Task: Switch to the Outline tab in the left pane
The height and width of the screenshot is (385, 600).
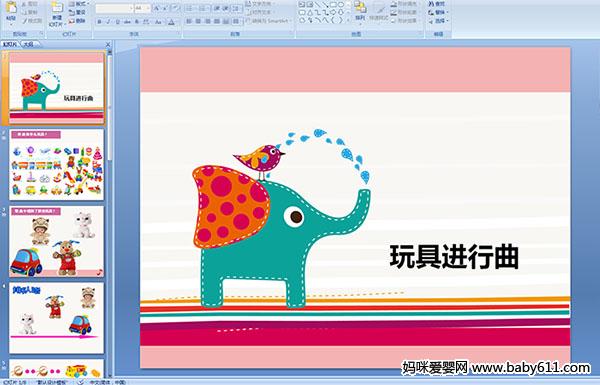Action: pos(29,44)
